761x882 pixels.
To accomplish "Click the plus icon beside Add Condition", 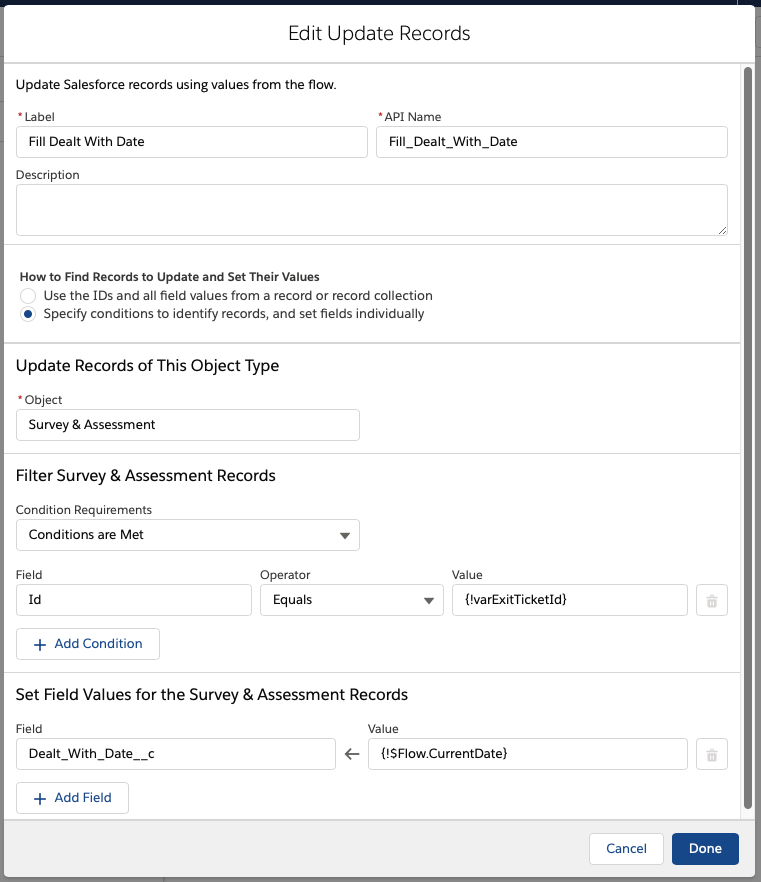I will [39, 645].
